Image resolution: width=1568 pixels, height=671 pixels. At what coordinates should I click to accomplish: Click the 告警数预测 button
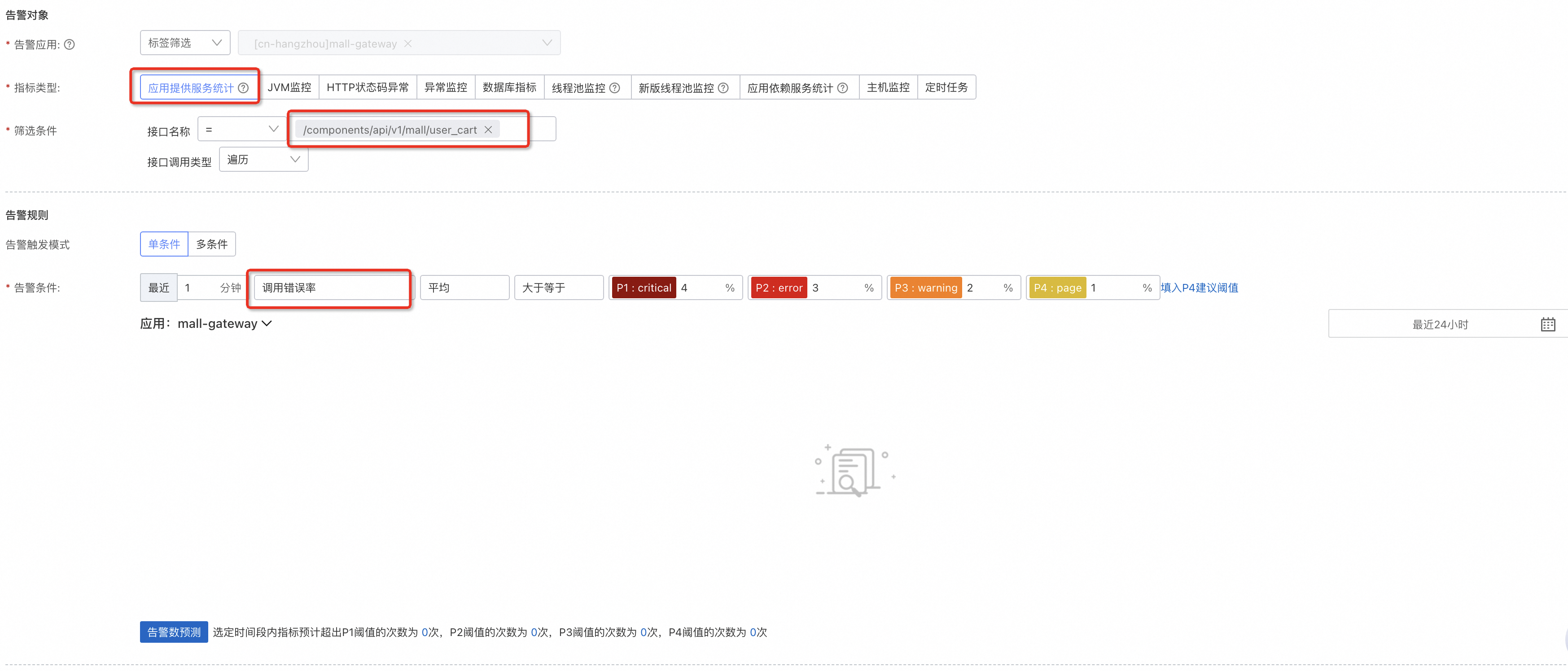click(x=174, y=632)
